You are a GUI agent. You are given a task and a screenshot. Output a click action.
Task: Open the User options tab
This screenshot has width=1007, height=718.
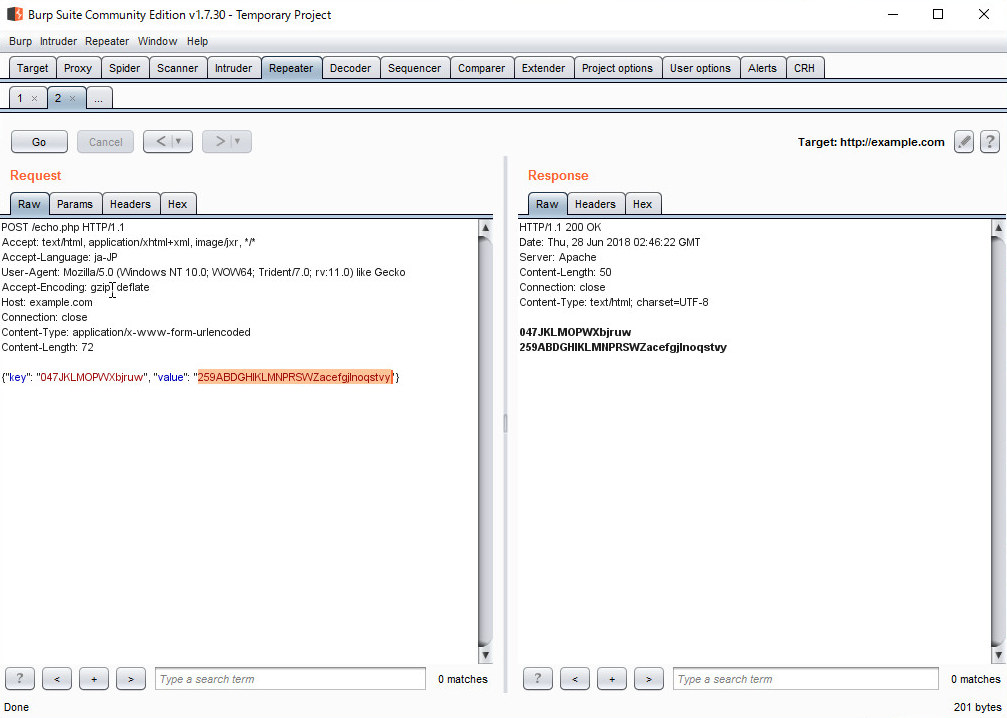700,68
